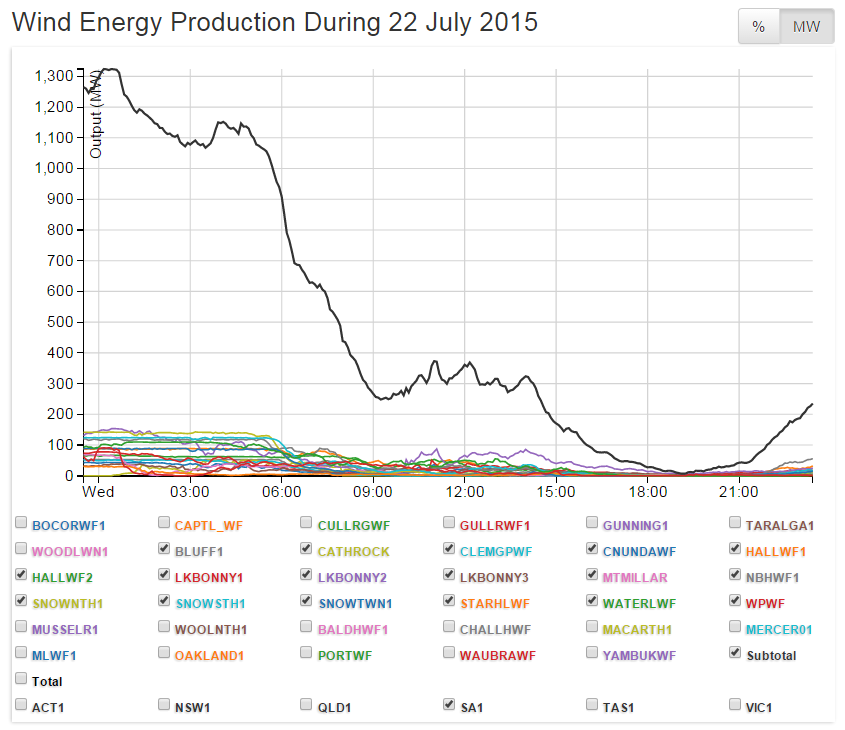Tick the VIC1 region checkbox
This screenshot has height=730, width=845.
[737, 705]
